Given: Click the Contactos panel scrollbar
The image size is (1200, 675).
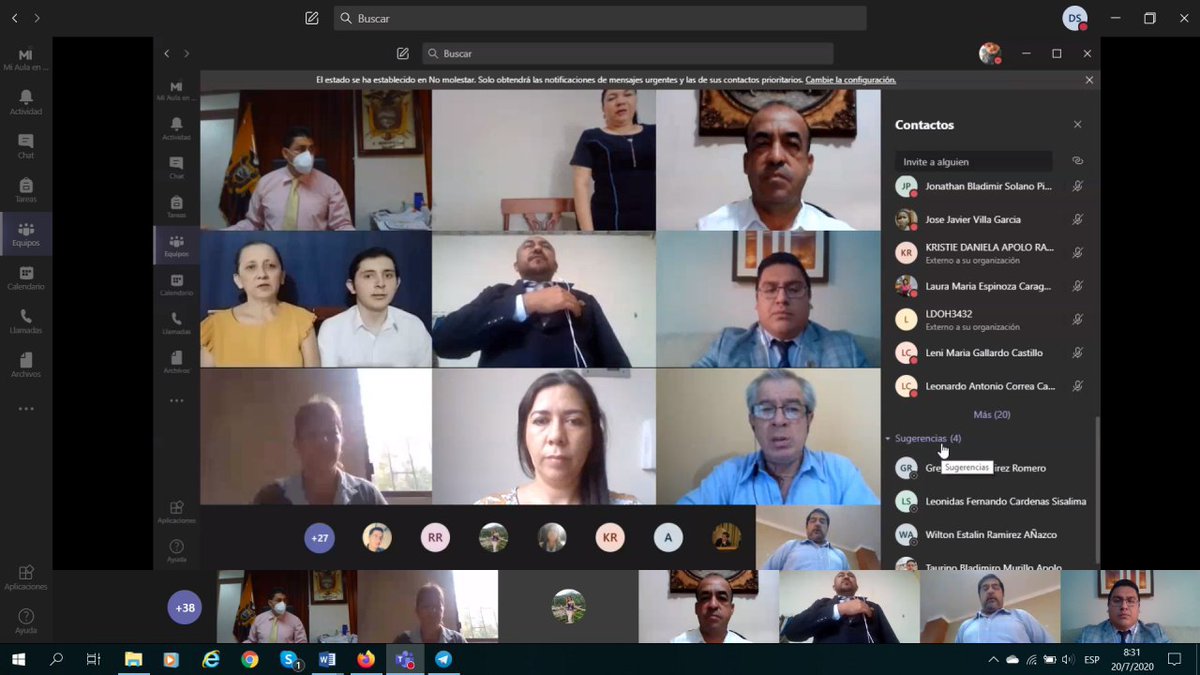Looking at the screenshot, I should tap(1097, 490).
